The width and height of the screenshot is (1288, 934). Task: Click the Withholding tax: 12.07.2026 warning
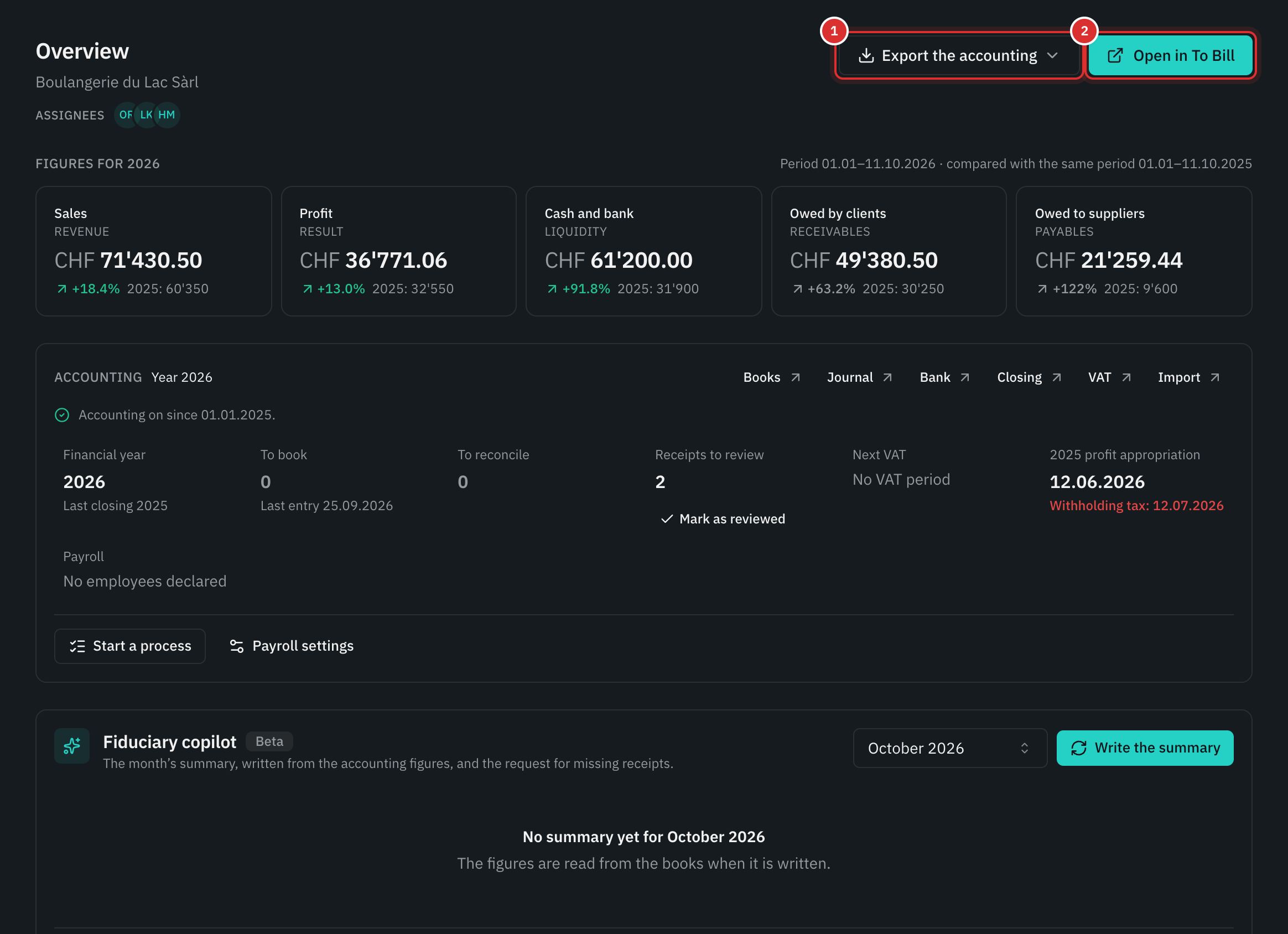pos(1136,506)
